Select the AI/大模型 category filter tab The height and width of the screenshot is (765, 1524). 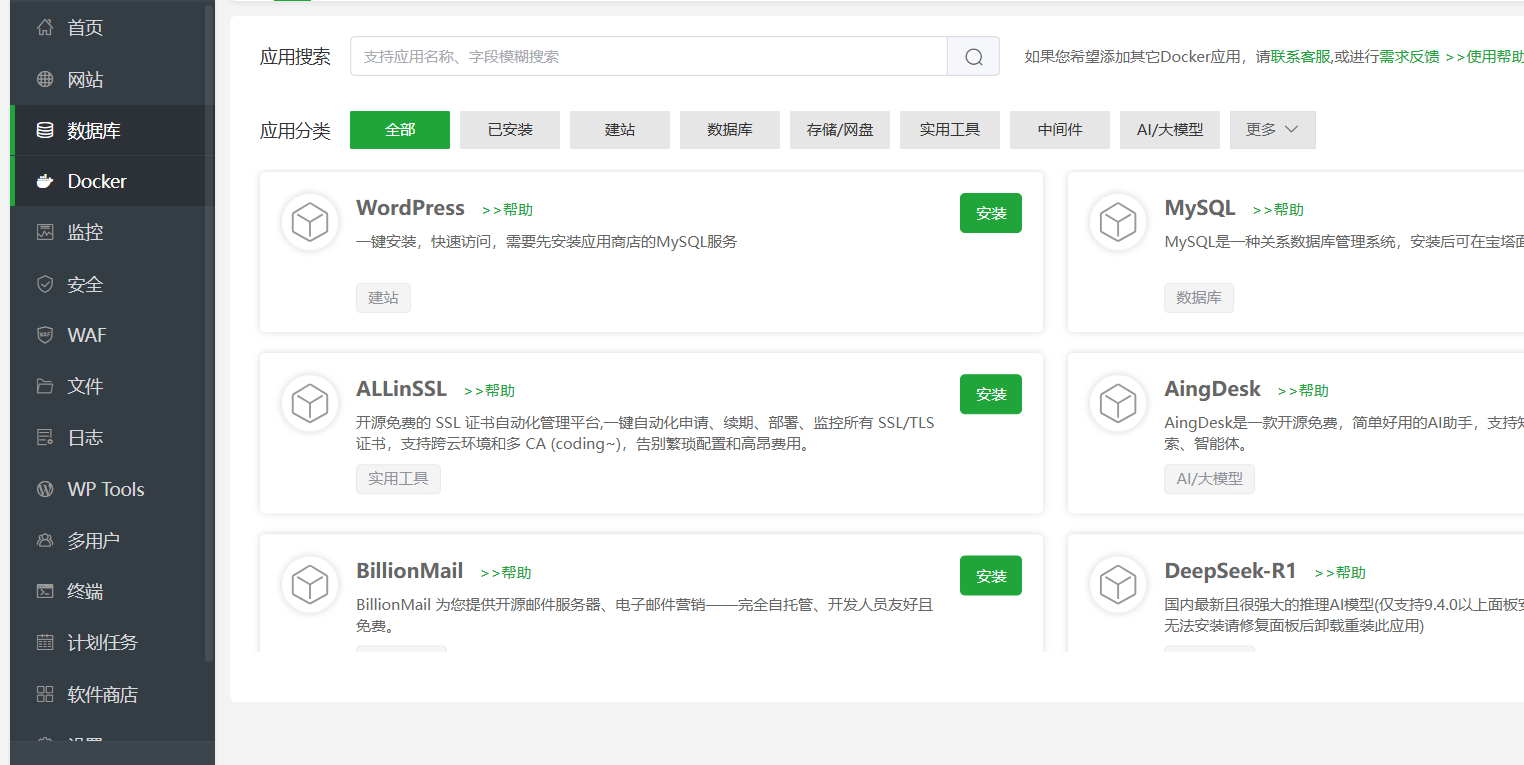1170,130
